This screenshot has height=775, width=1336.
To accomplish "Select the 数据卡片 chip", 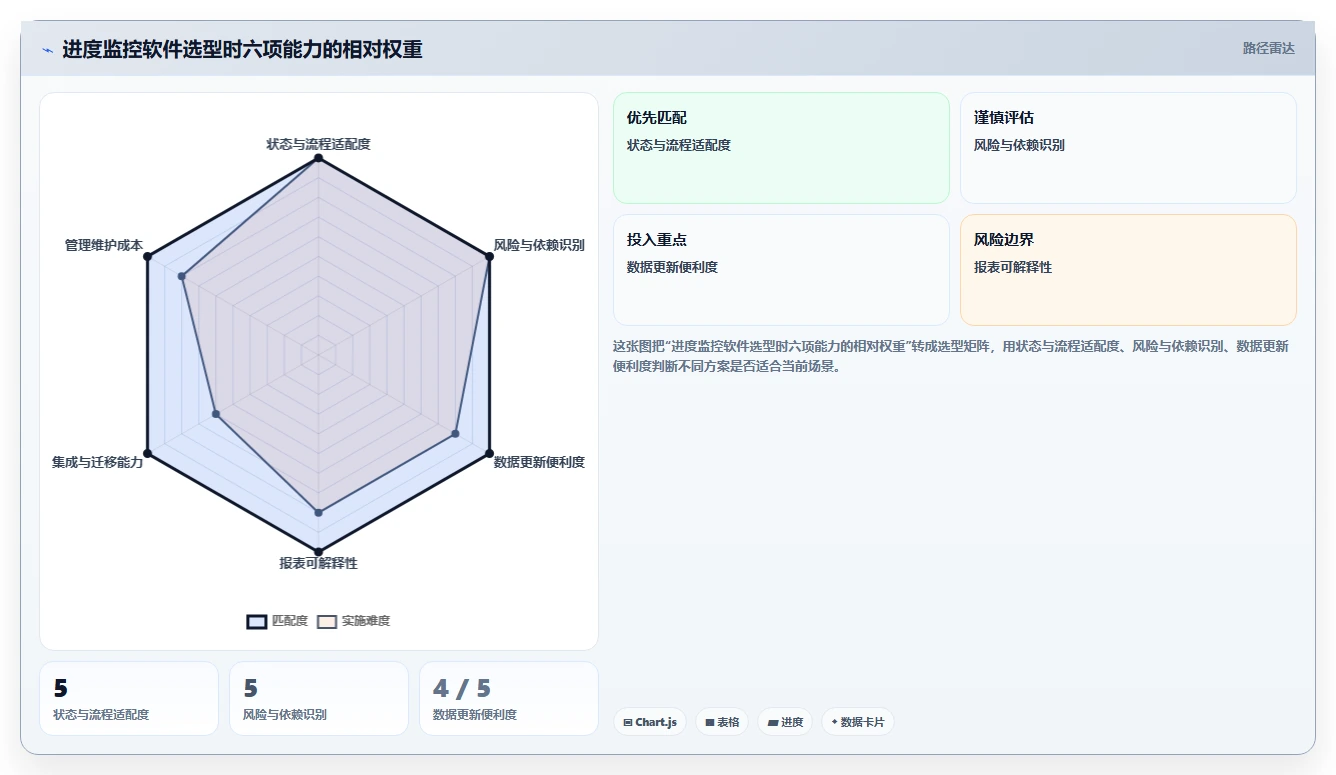I will coord(857,722).
